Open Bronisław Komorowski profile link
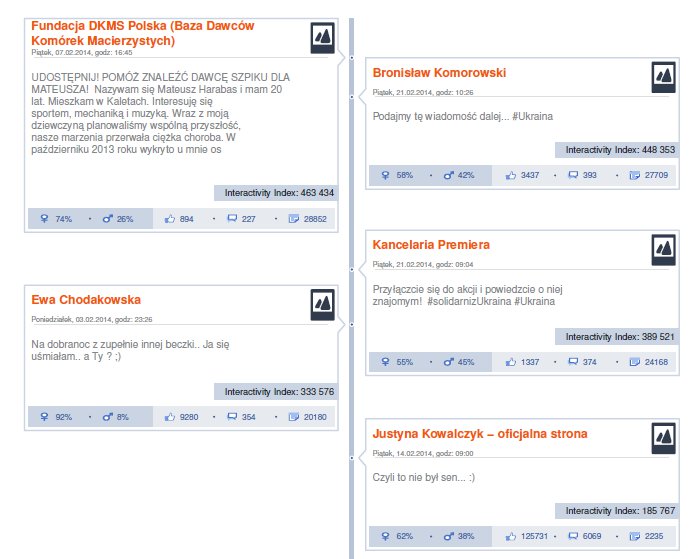Image resolution: width=693 pixels, height=559 pixels. click(x=439, y=72)
